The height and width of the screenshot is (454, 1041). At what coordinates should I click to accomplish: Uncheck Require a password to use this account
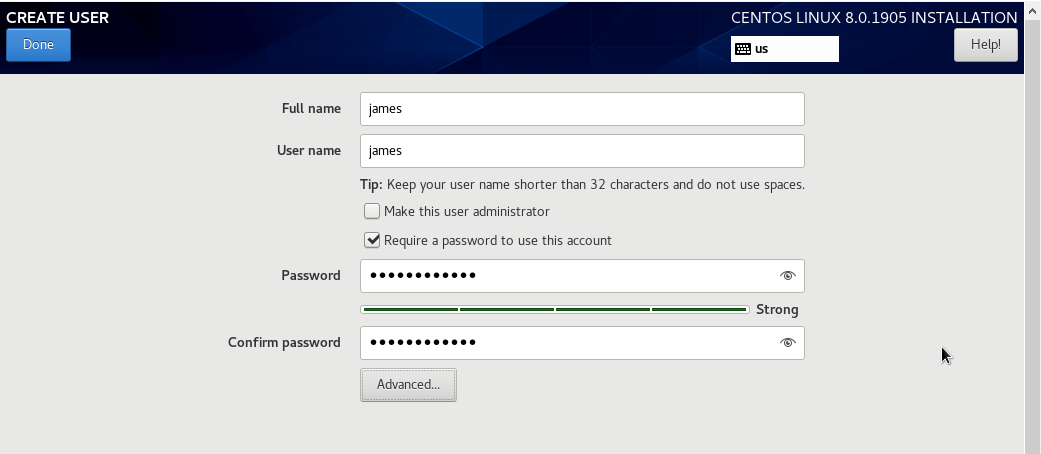[372, 240]
